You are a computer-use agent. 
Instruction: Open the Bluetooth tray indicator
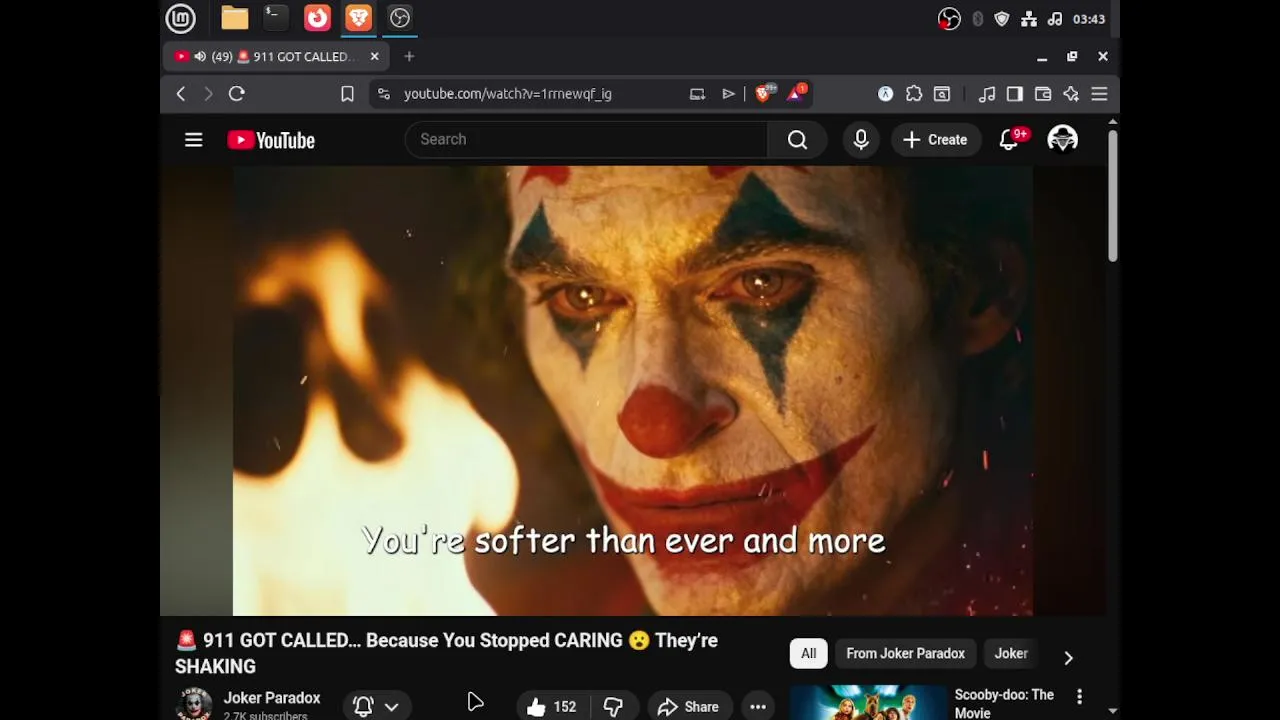click(x=977, y=19)
